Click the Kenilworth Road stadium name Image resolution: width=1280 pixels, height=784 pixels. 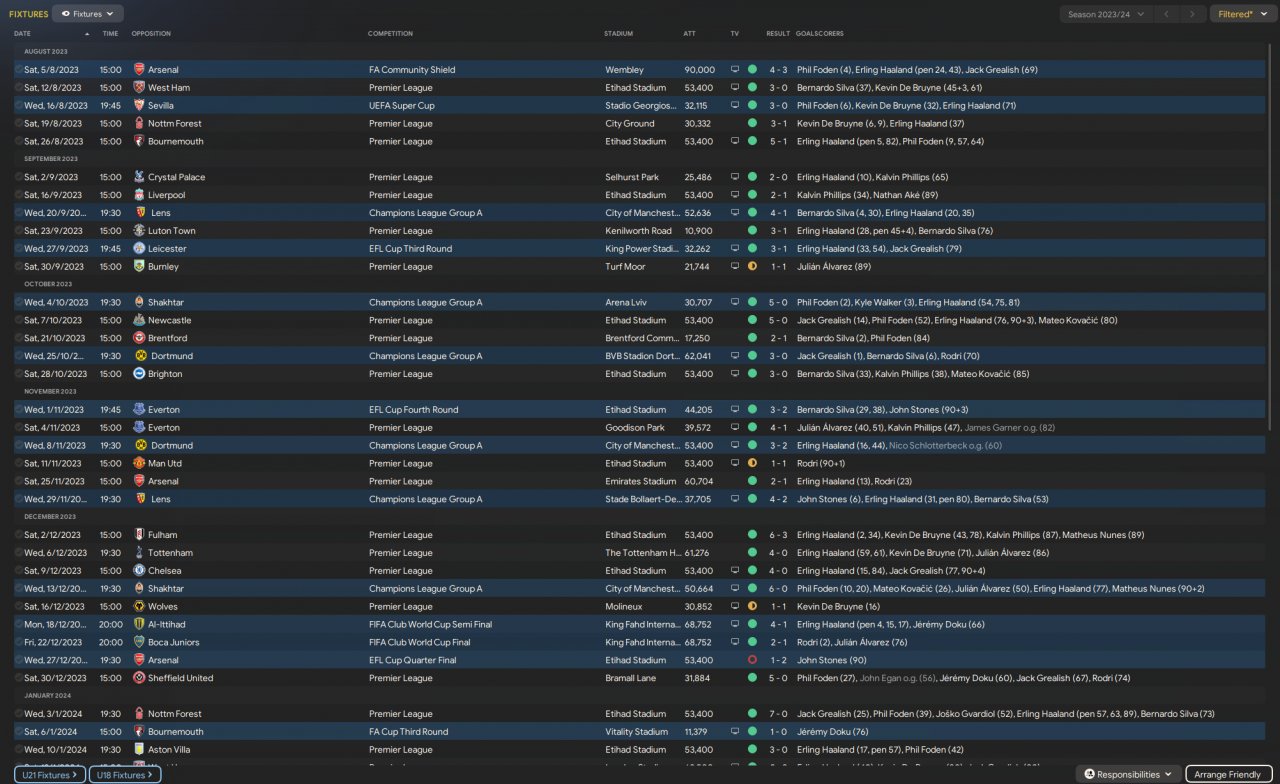click(638, 231)
